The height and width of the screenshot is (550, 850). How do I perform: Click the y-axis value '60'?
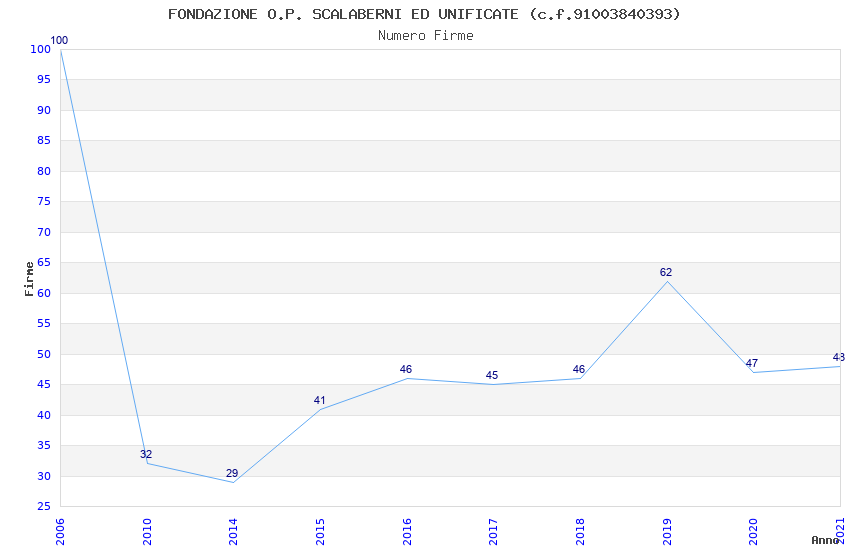pos(44,293)
